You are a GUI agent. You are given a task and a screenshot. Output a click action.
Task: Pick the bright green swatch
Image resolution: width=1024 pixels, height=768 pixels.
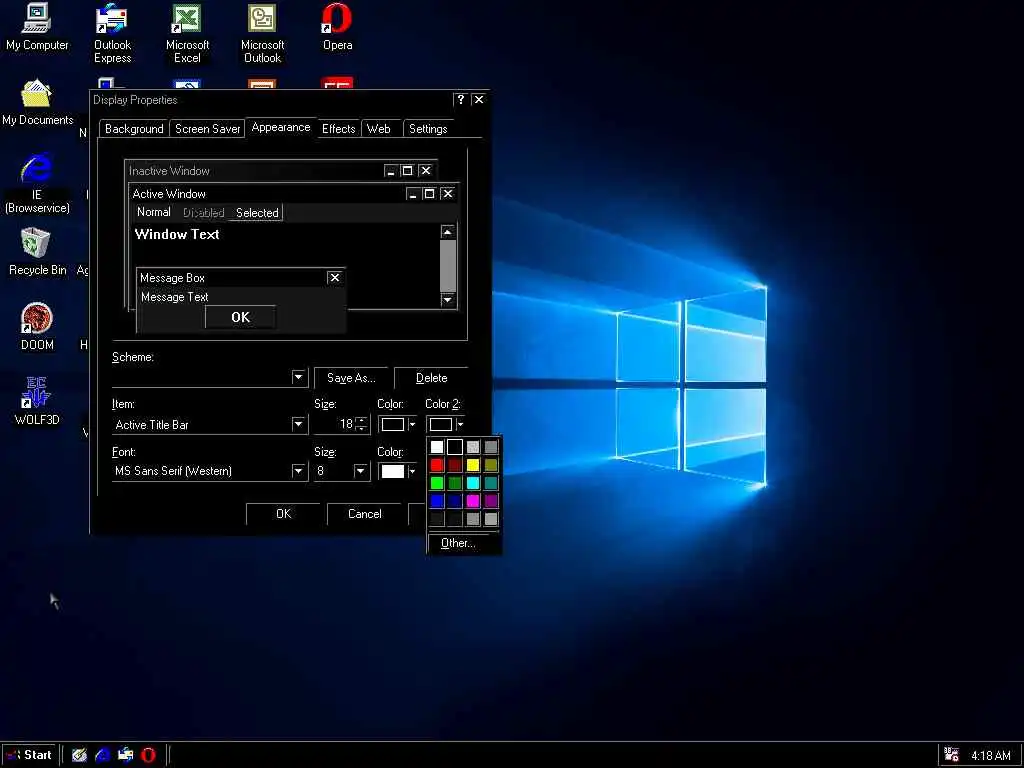[437, 483]
